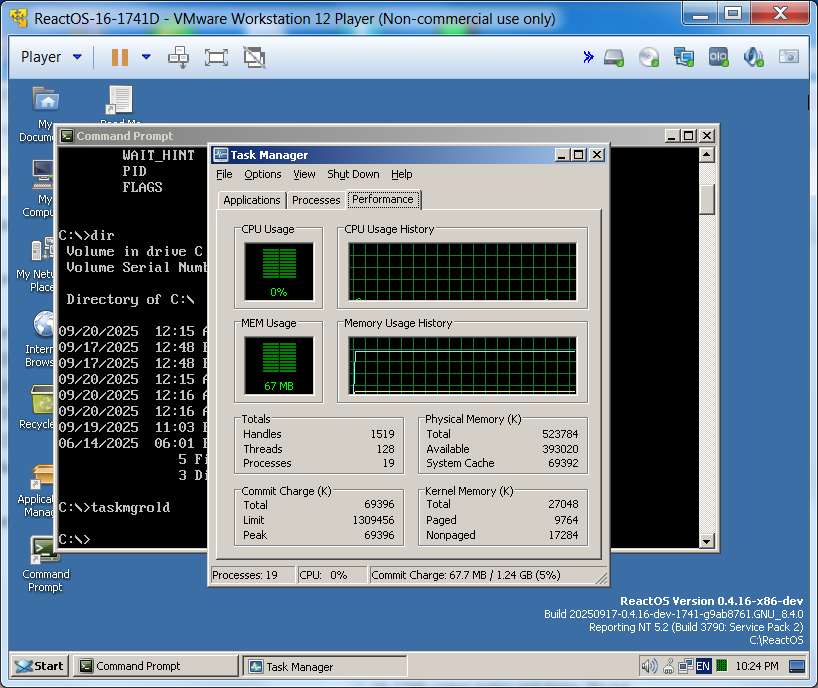818x688 pixels.
Task: Click the sound card device icon in VMware
Action: coord(753,57)
